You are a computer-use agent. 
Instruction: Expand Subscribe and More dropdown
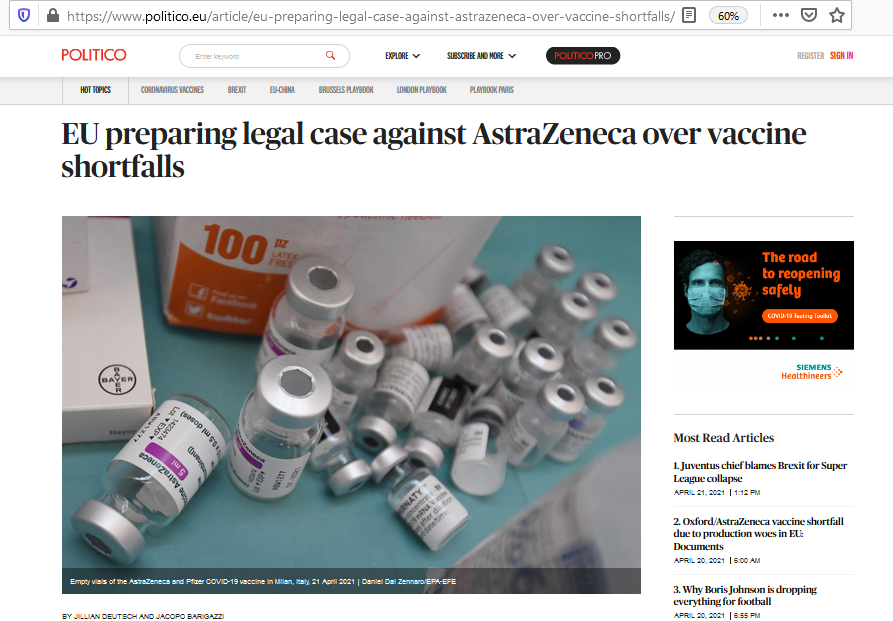pyautogui.click(x=481, y=56)
